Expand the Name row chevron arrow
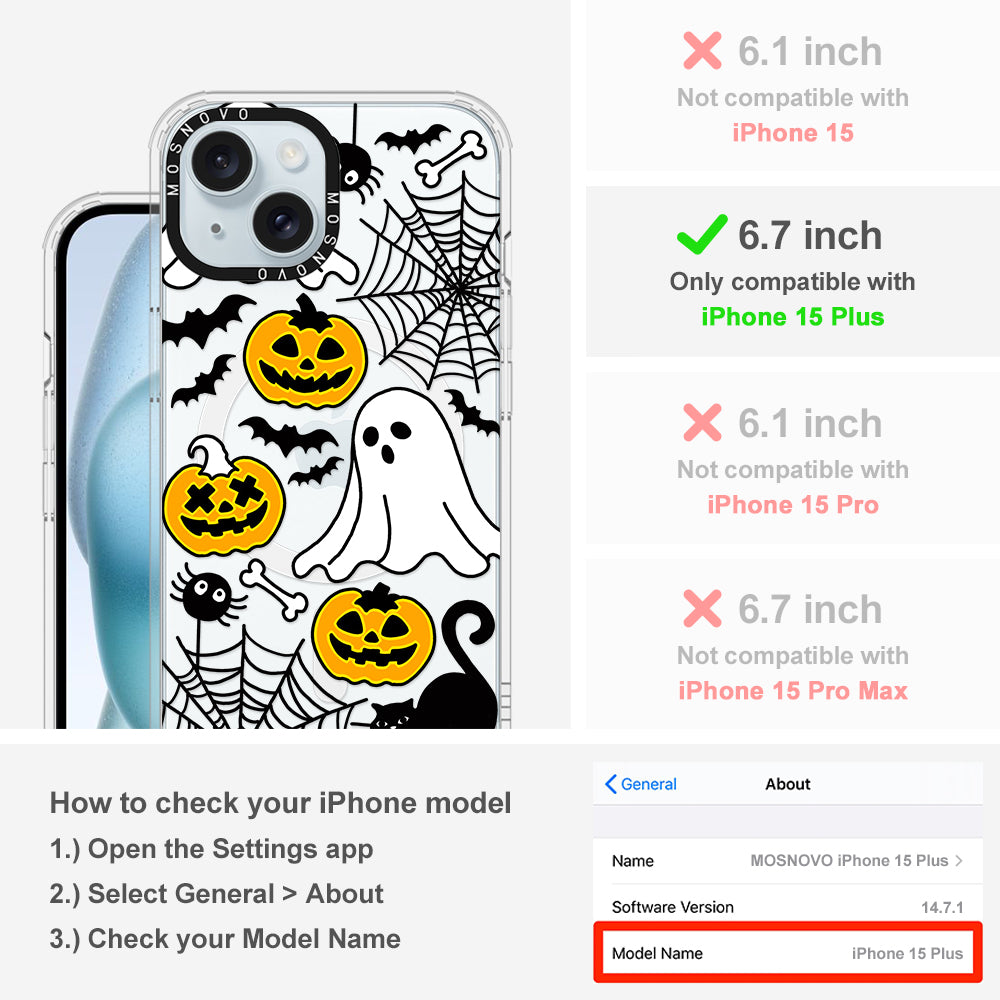Viewport: 1000px width, 1000px height. pyautogui.click(x=959, y=860)
